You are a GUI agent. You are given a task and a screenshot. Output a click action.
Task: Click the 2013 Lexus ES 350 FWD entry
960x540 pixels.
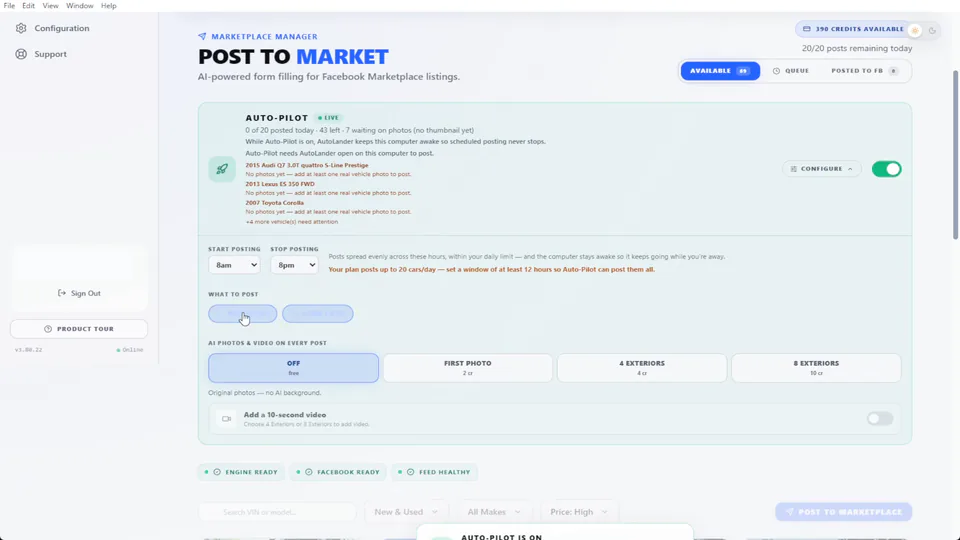pyautogui.click(x=280, y=184)
